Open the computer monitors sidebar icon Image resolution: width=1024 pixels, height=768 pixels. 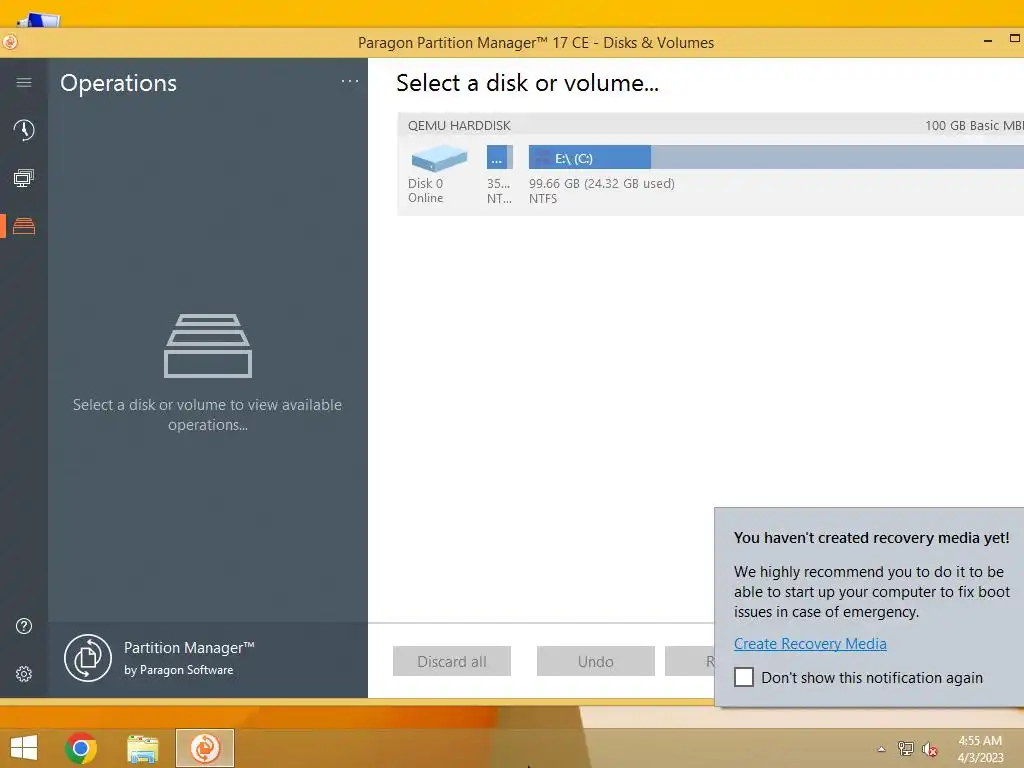[x=24, y=178]
